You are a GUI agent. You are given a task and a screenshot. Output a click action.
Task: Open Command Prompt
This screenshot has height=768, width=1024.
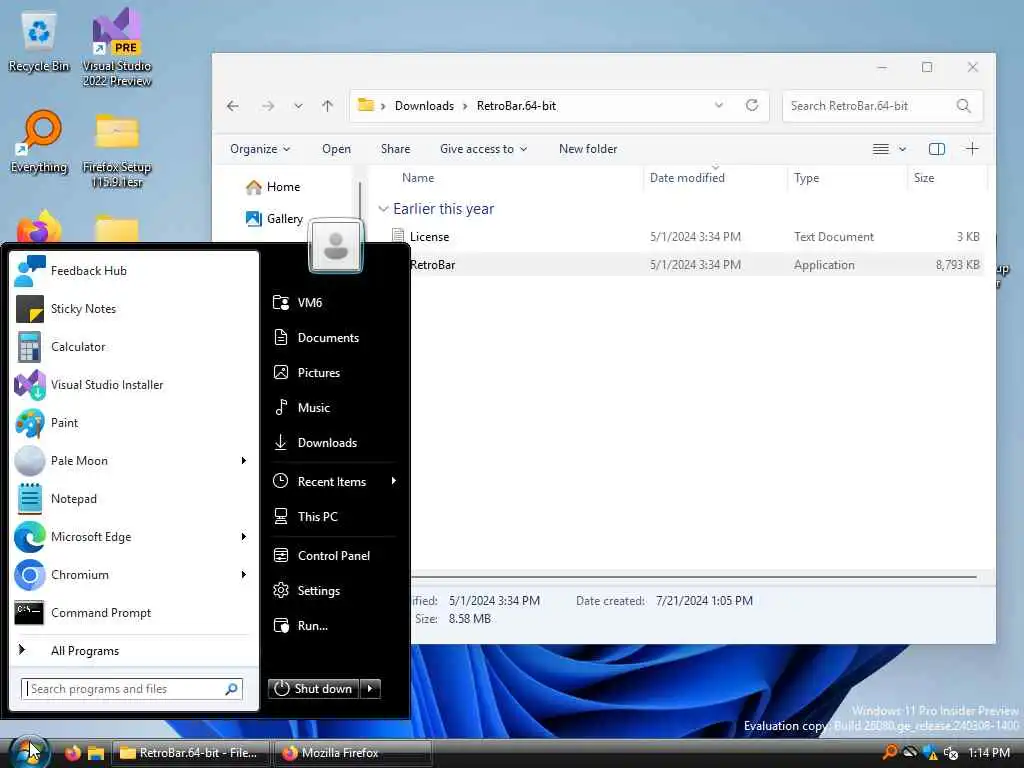click(134, 613)
